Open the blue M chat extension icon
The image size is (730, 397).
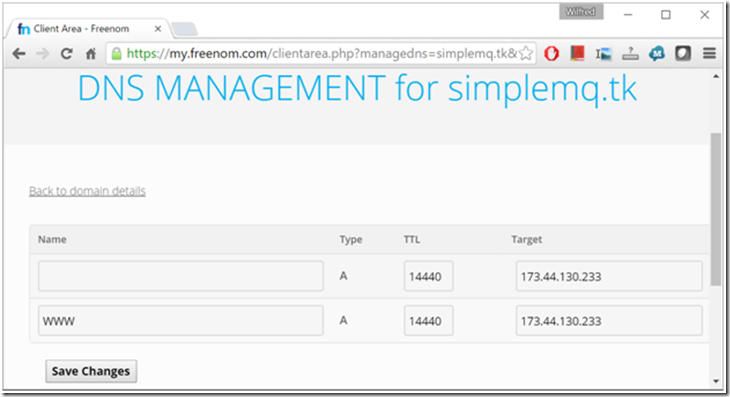tap(656, 54)
